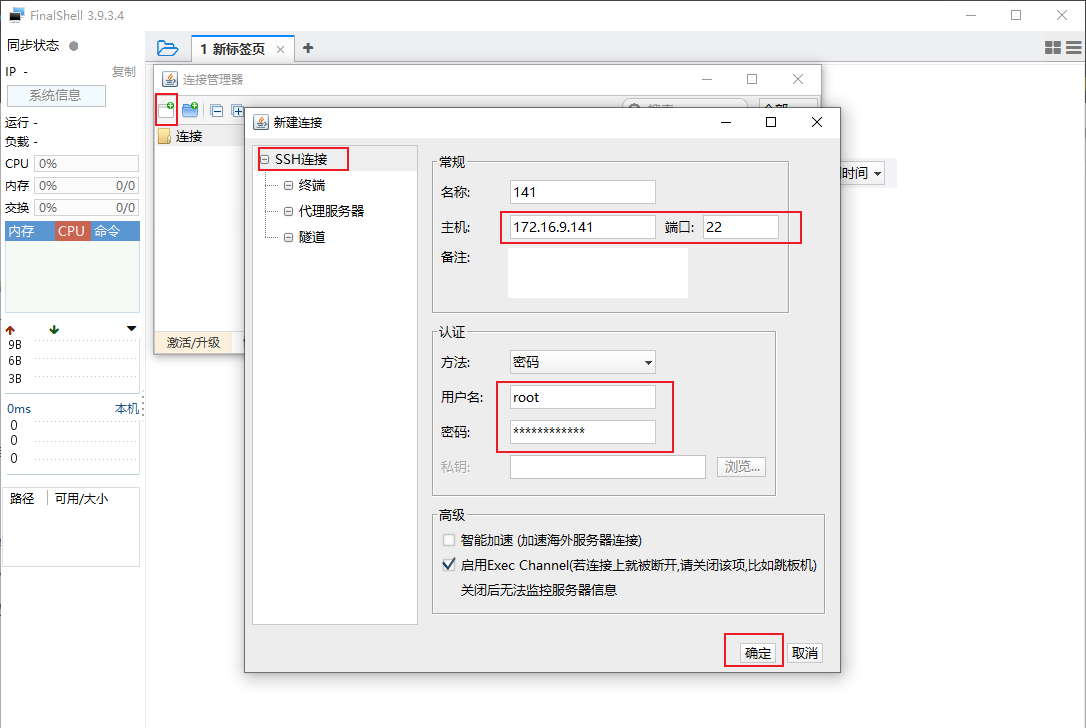Image resolution: width=1086 pixels, height=728 pixels.
Task: Click the grid layout icon at top right
Action: click(x=1052, y=47)
